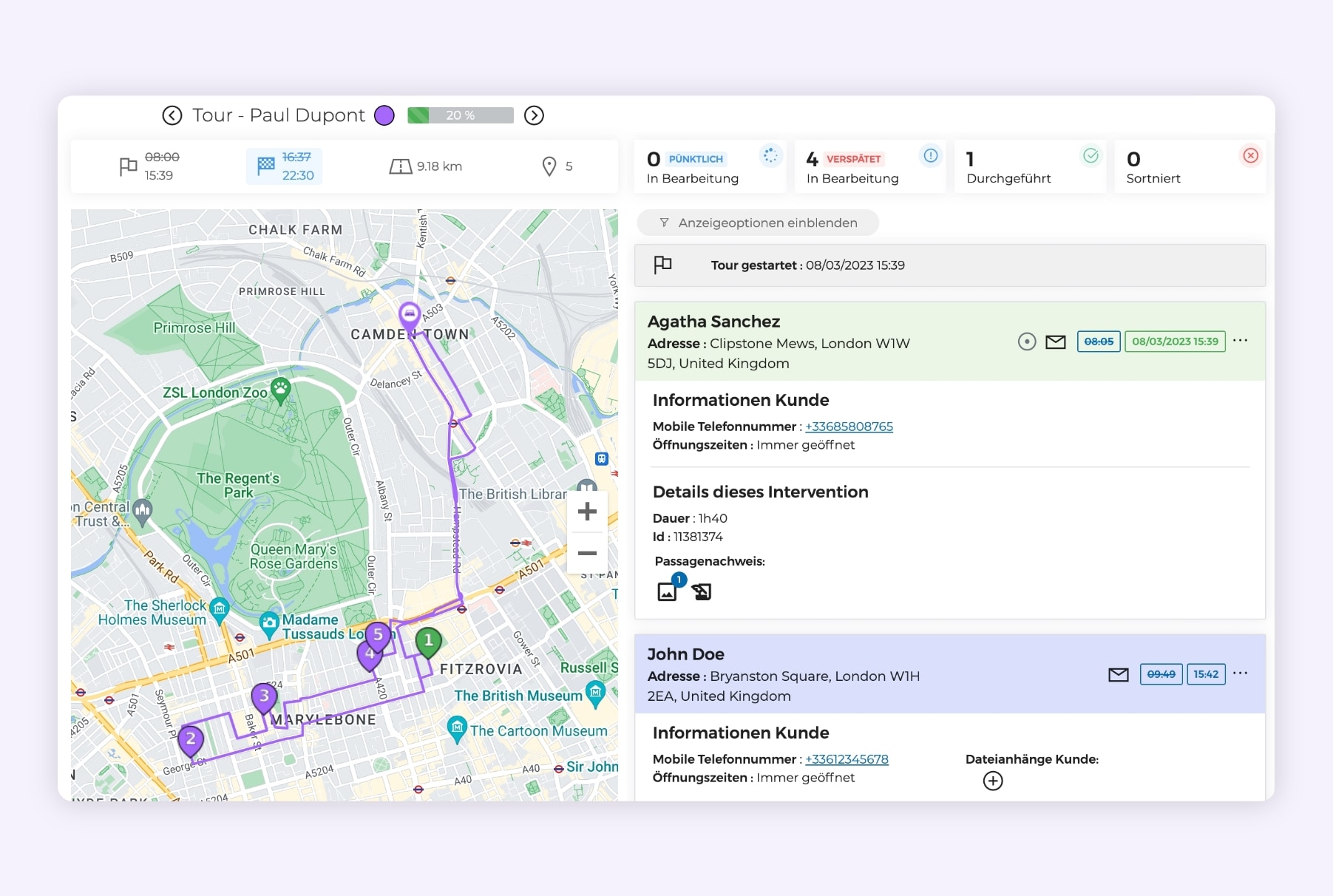This screenshot has width=1333, height=896.
Task: Zoom into the map with the plus control
Action: click(x=586, y=511)
